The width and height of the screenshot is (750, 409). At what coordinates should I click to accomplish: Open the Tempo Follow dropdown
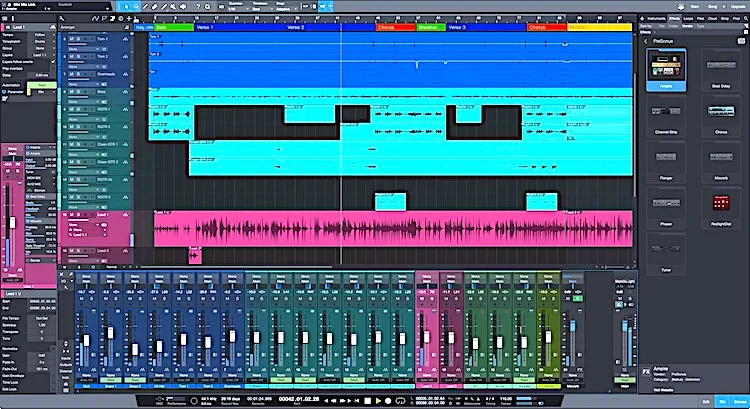(43, 35)
